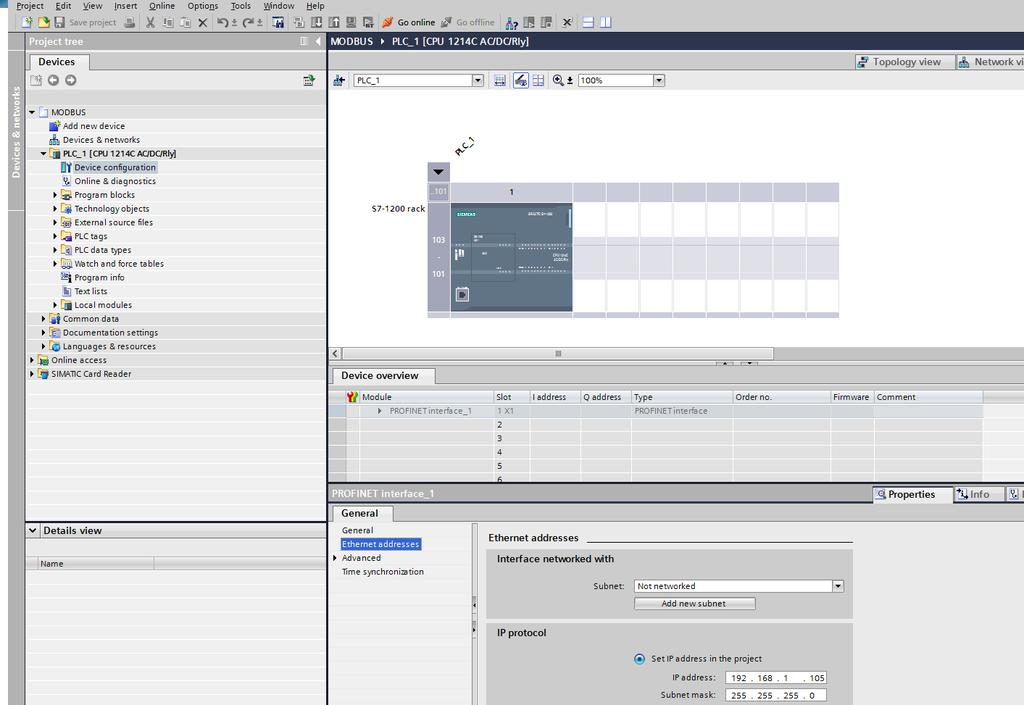Screen dimensions: 1024x705
Task: Open Program info in project tree
Action: (99, 277)
